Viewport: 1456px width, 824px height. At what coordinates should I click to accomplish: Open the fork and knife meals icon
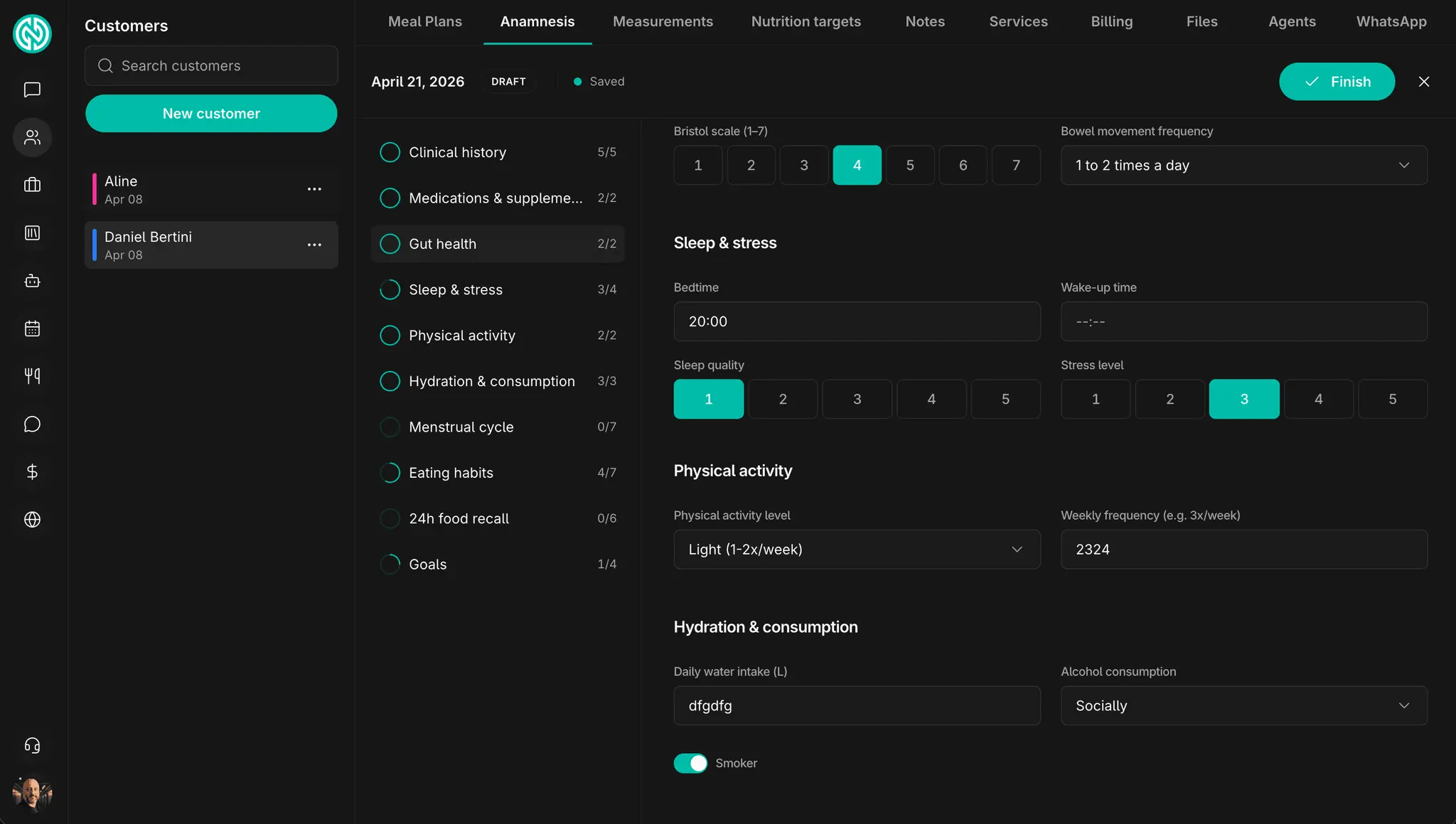[32, 376]
